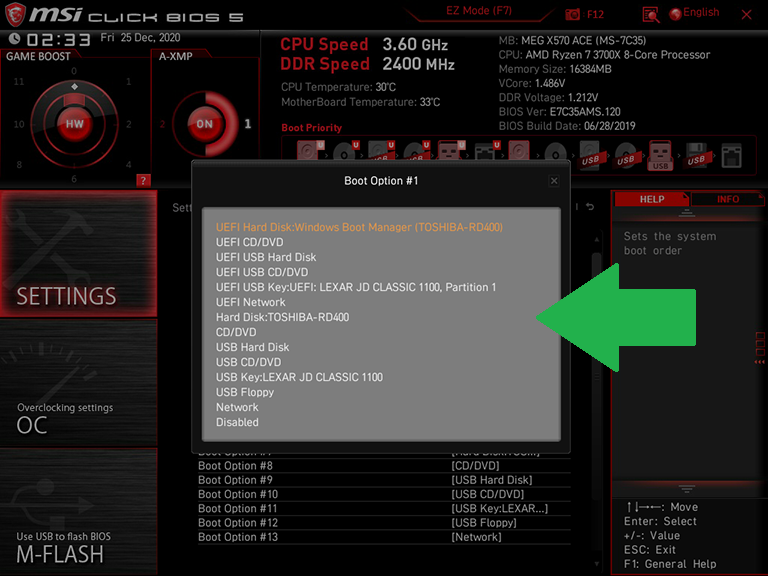This screenshot has width=768, height=576.
Task: Click the red arrows on right edge
Action: 760,362
